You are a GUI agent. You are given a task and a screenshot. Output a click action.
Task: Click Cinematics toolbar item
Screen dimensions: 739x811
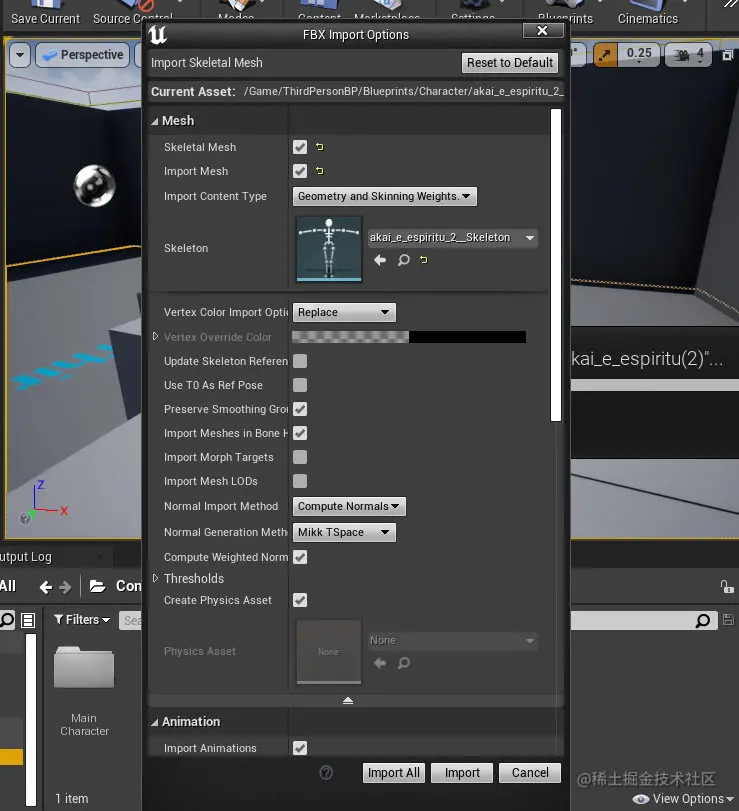(x=647, y=13)
